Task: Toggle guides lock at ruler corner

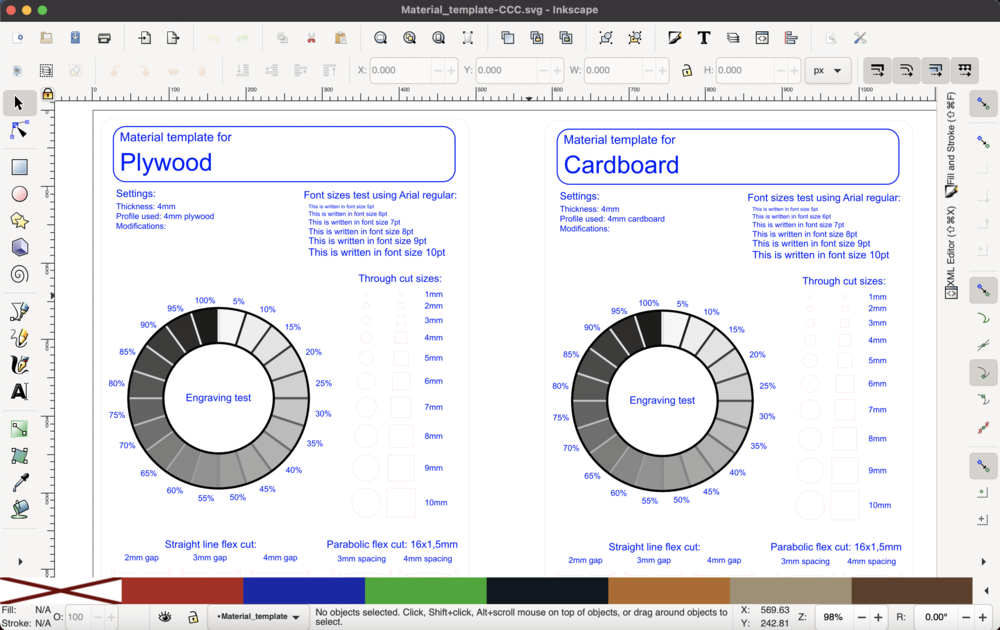Action: click(47, 94)
